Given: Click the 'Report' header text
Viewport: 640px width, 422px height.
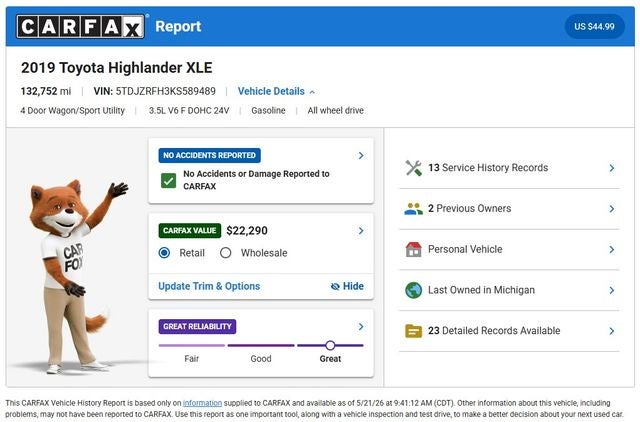Looking at the screenshot, I should click(x=178, y=27).
